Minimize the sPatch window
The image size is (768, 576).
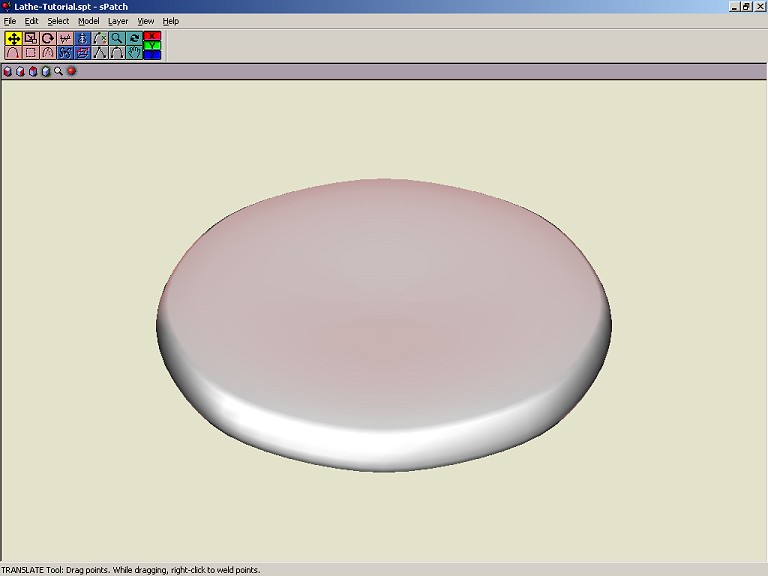(734, 7)
